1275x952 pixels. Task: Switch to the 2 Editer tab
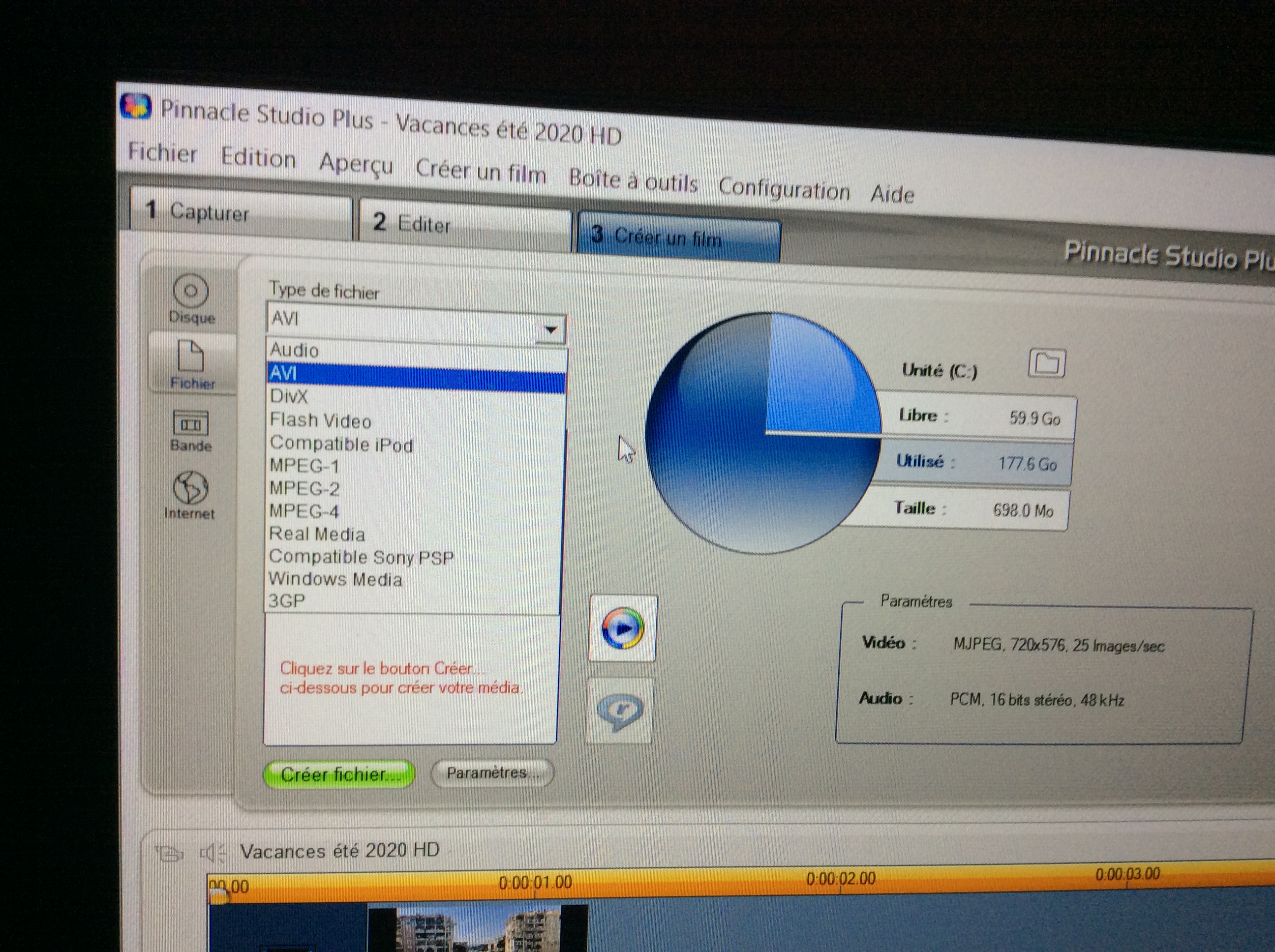tap(464, 224)
